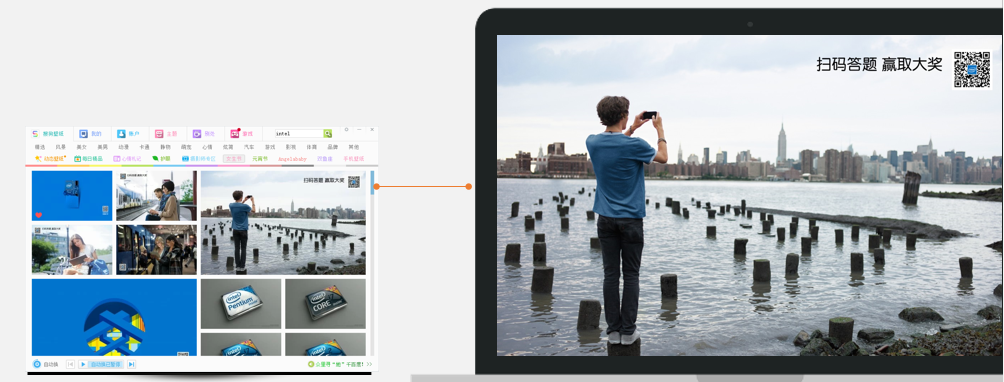Skip to the next wallpaper
Screen dimensions: 1004x382
pos(131,364)
